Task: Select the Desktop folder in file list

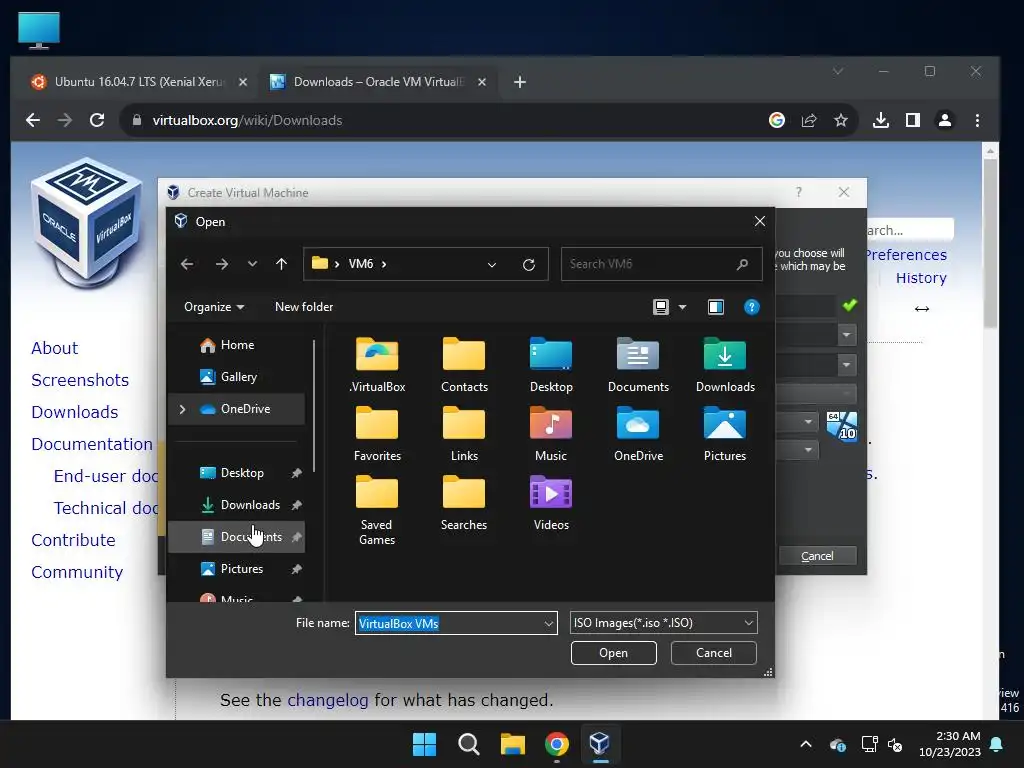Action: click(x=551, y=364)
